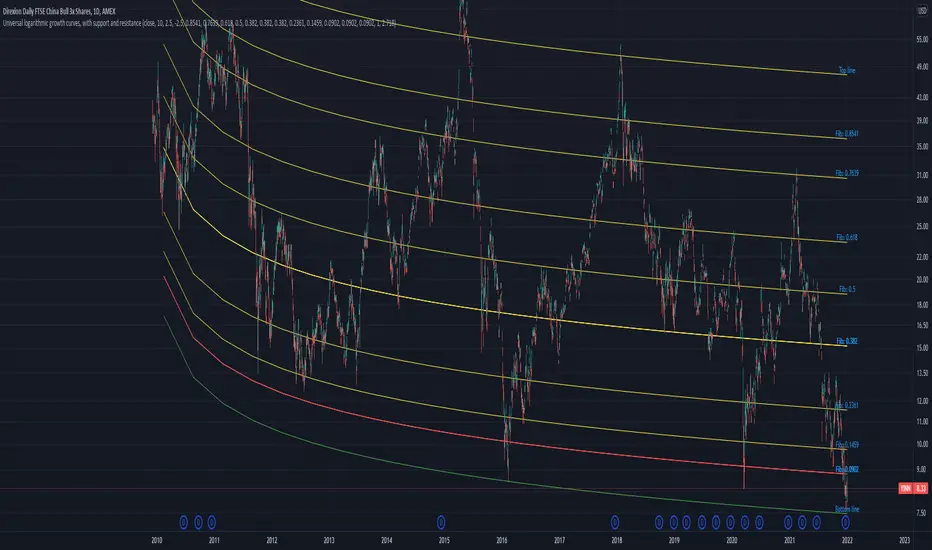The image size is (932, 550).
Task: Click the middle marker between 2010 and 2011
Action: (199, 523)
